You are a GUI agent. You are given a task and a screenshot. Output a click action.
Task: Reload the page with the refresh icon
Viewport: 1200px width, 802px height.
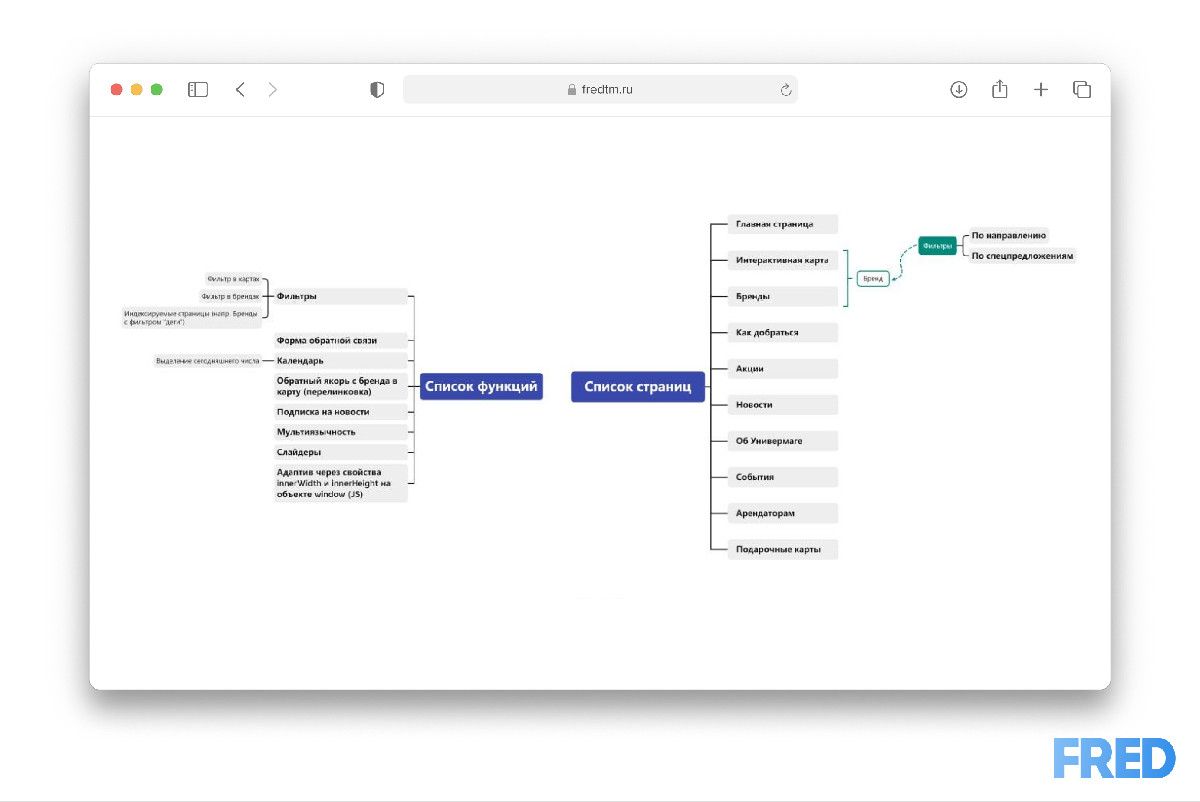[x=786, y=90]
